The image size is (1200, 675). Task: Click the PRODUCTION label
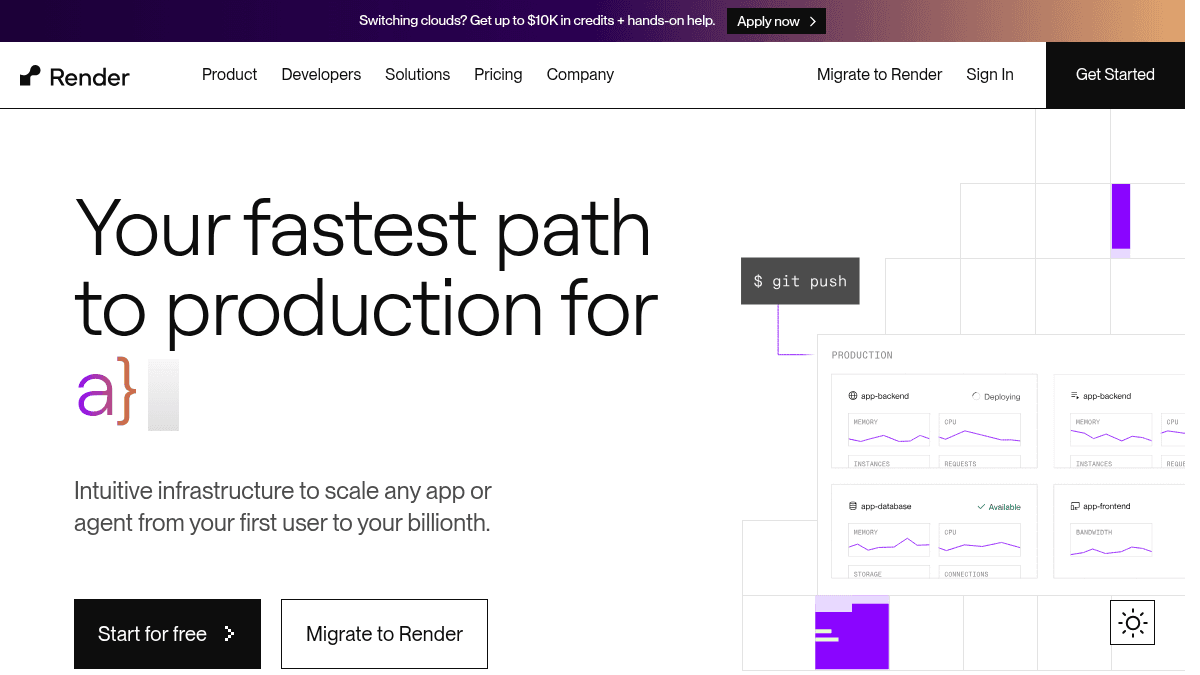click(x=862, y=355)
